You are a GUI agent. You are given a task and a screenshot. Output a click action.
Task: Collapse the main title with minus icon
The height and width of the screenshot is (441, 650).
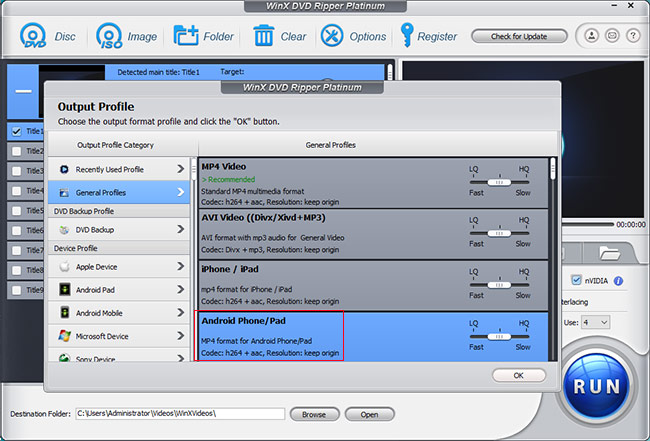pyautogui.click(x=23, y=91)
